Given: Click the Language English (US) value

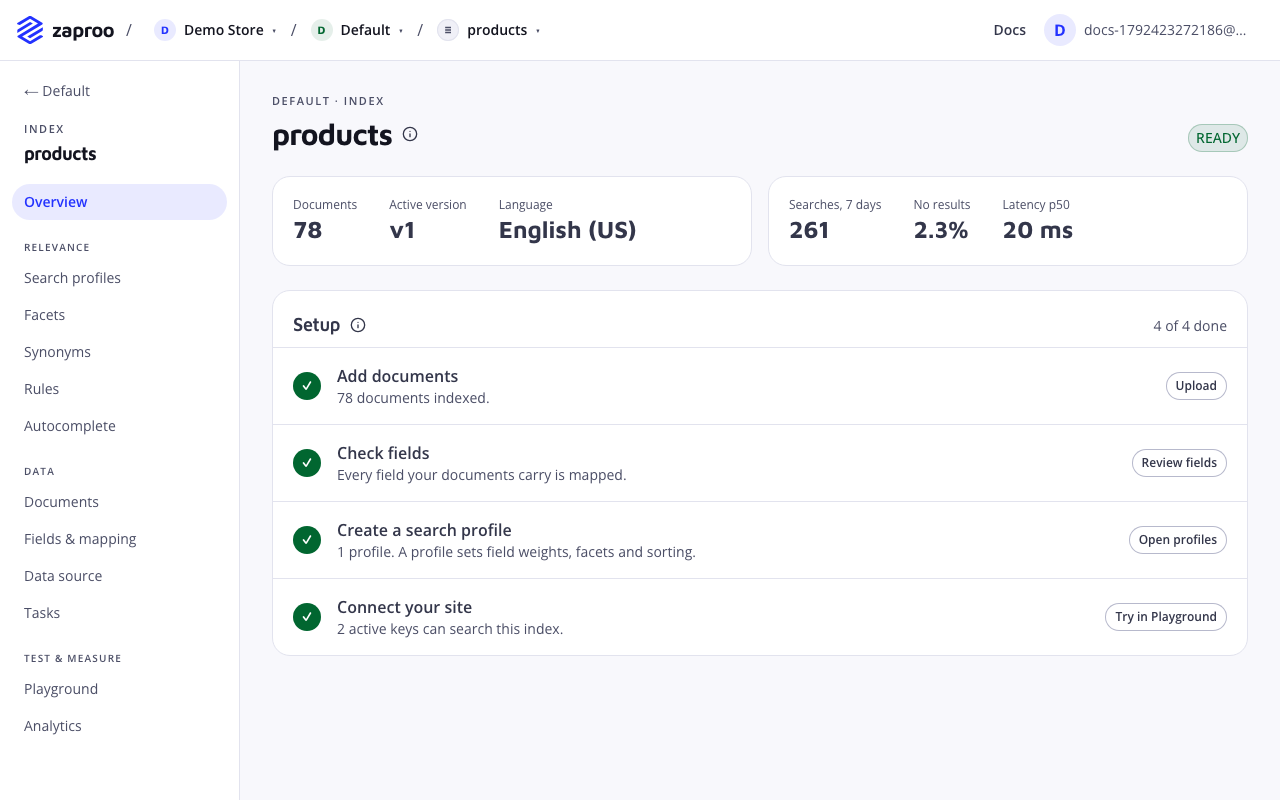Looking at the screenshot, I should 568,230.
